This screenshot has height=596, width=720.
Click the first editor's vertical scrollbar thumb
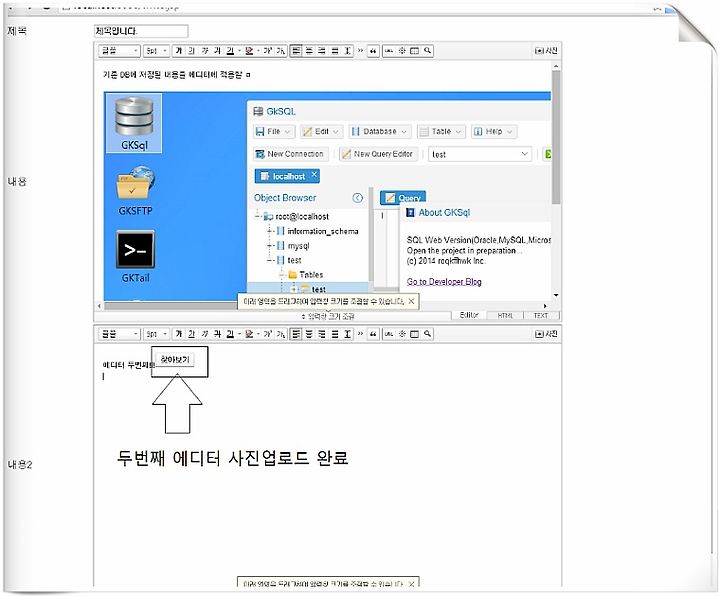tap(556, 136)
